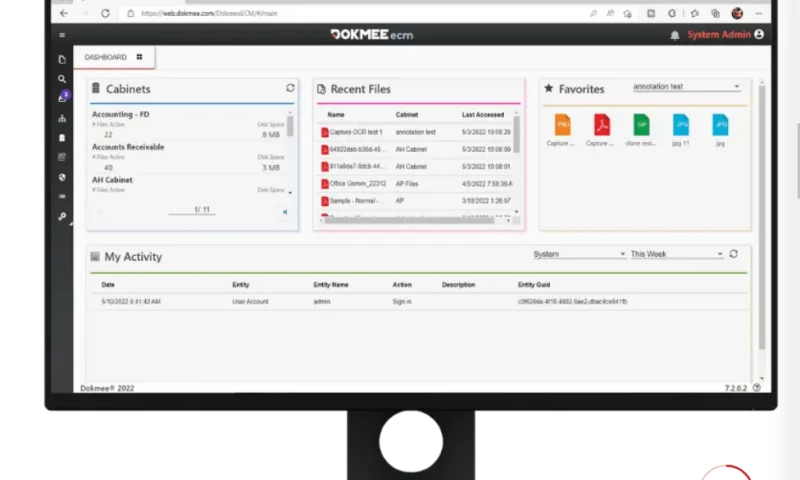The height and width of the screenshot is (480, 800).
Task: Open the AH Cabinet entry
Action: [x=112, y=180]
